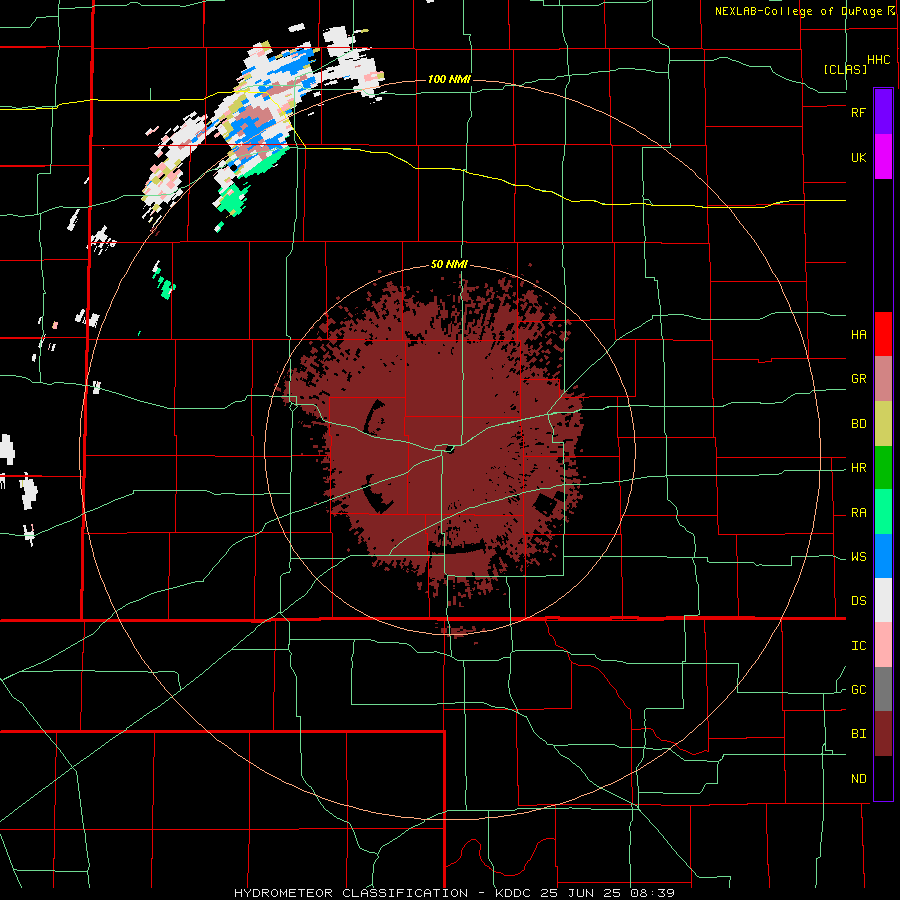
Task: Click the GC legend label
Action: (x=858, y=690)
